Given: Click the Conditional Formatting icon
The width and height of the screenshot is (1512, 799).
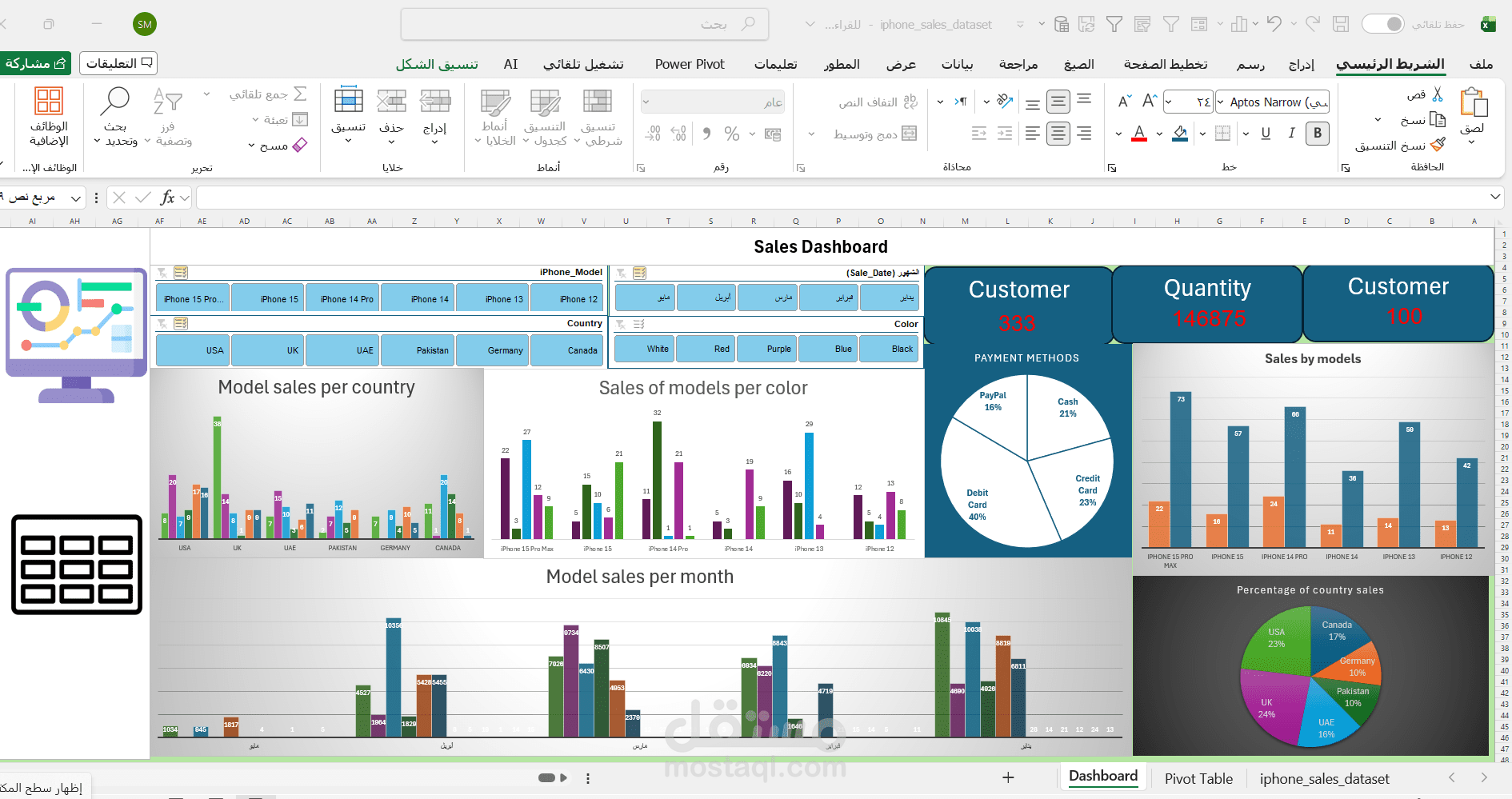Looking at the screenshot, I should [x=598, y=102].
